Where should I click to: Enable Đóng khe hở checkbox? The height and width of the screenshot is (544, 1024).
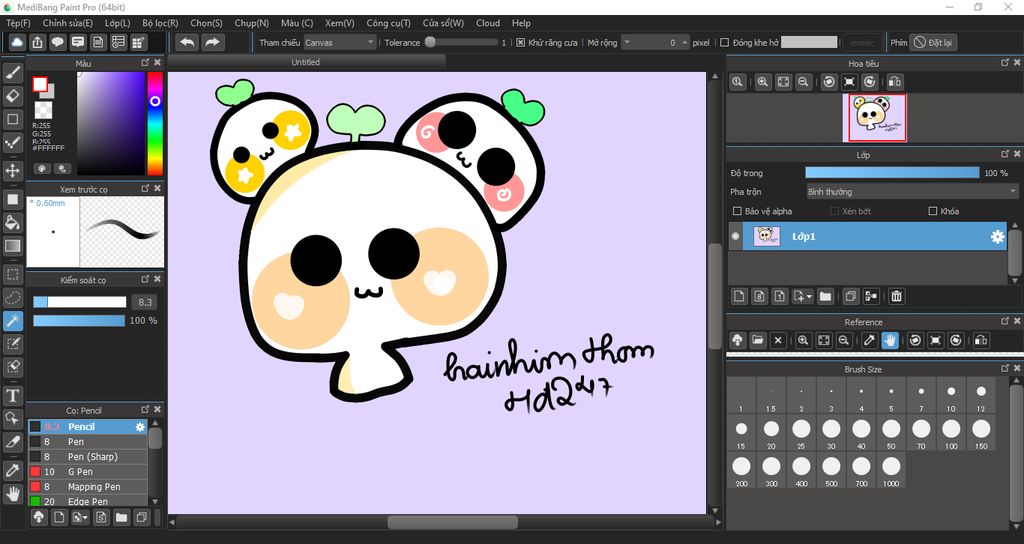(x=724, y=42)
